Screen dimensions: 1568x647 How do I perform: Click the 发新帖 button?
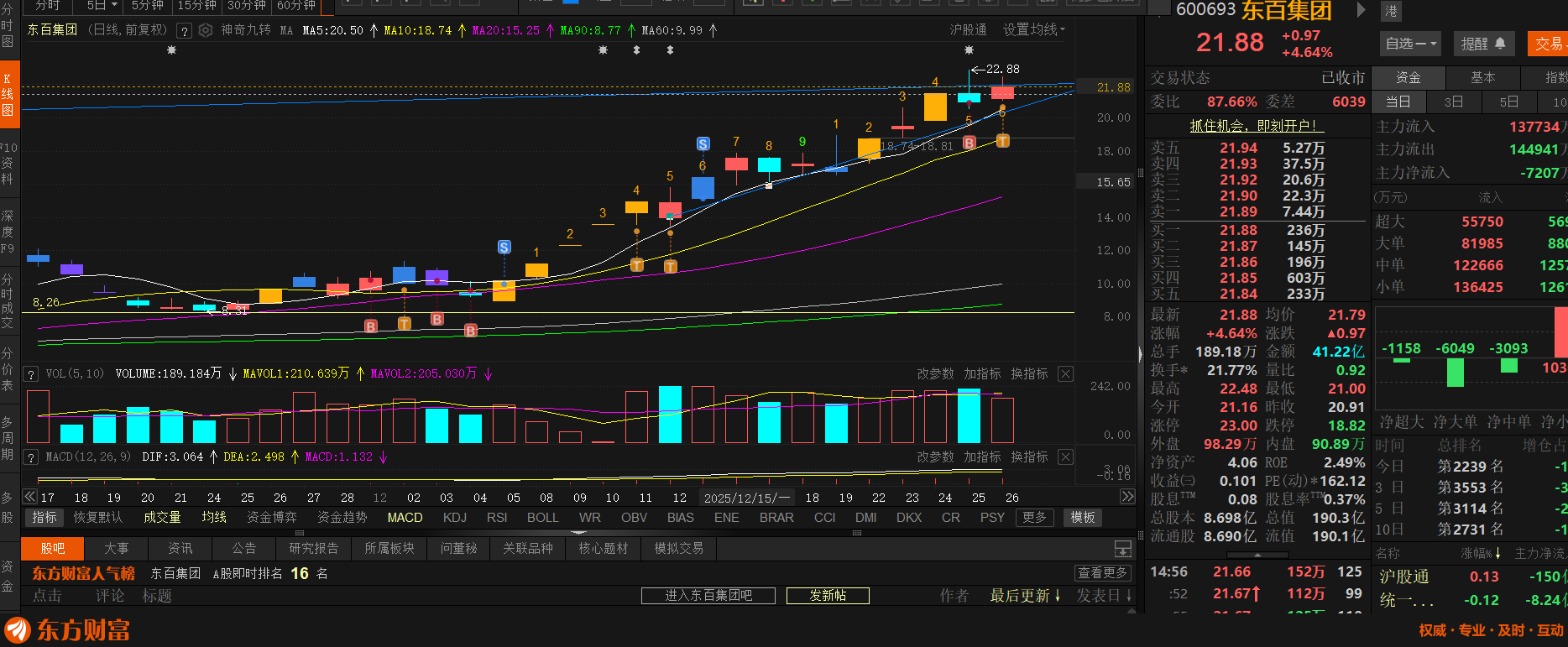point(827,596)
